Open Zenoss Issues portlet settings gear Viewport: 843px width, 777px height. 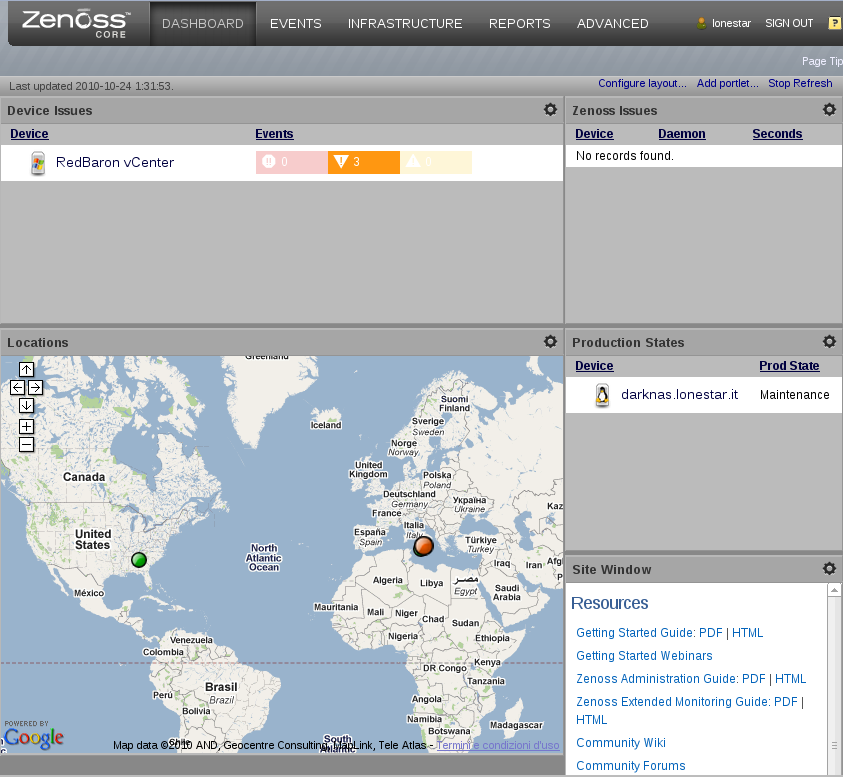click(x=829, y=110)
